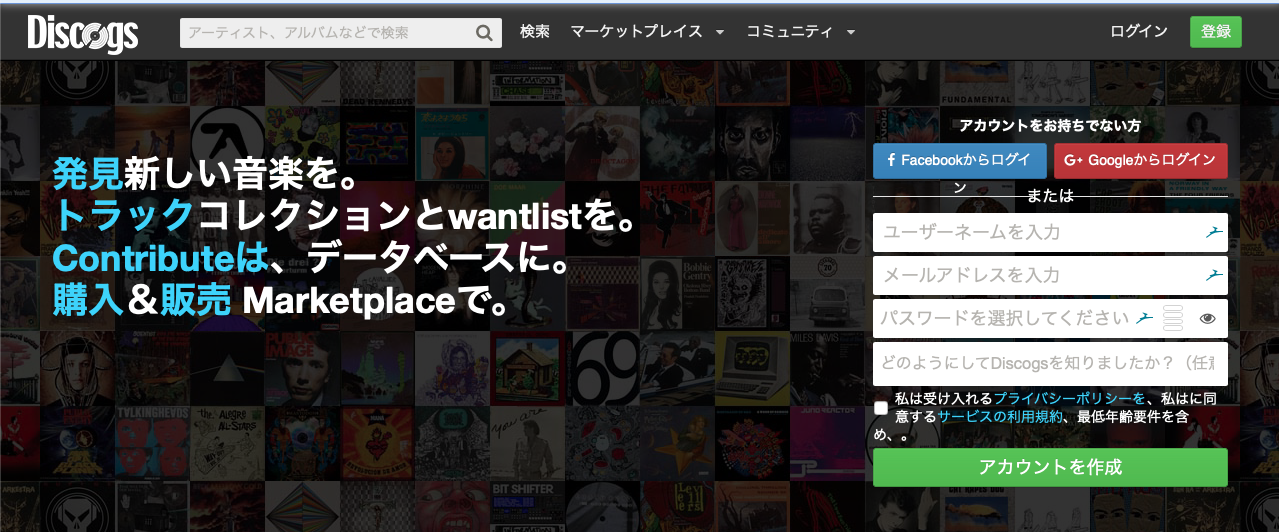
Task: Check the privacy policy agreement checkbox
Action: (881, 407)
